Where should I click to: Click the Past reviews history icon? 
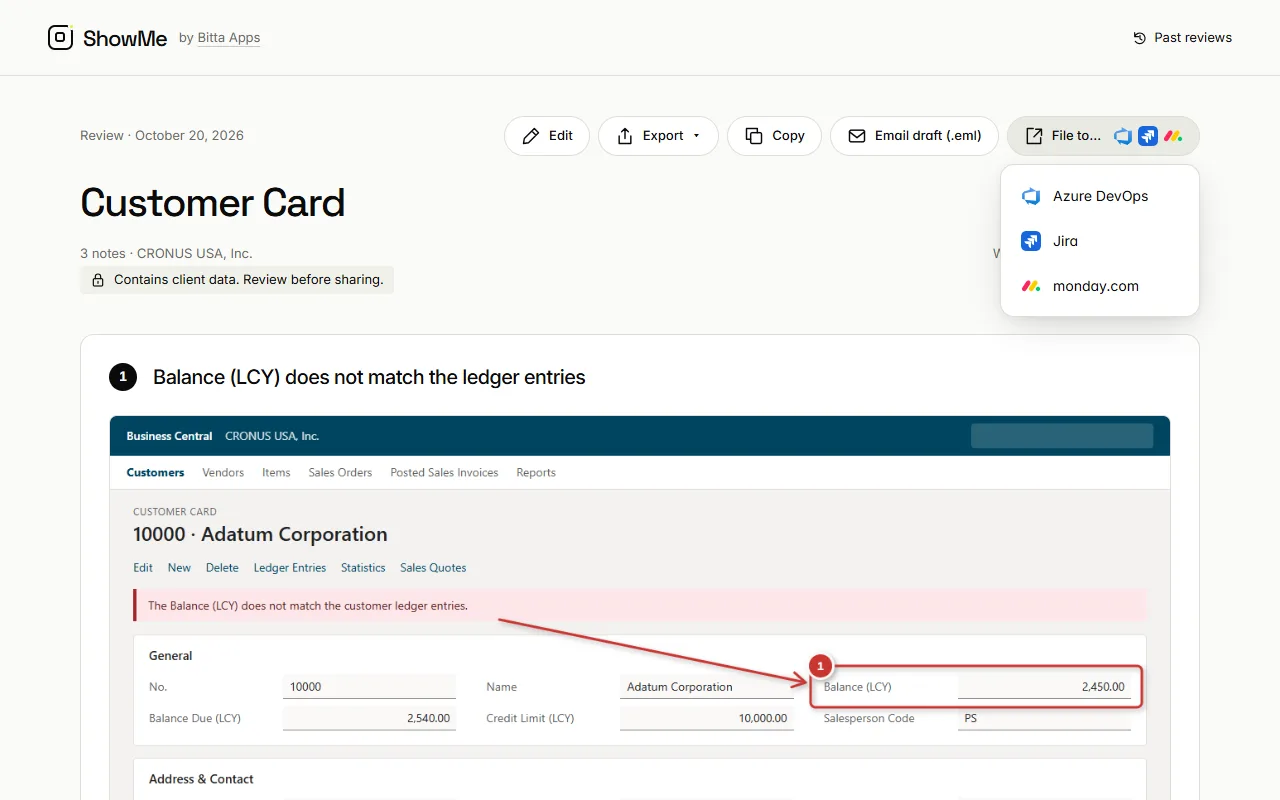pos(1139,38)
